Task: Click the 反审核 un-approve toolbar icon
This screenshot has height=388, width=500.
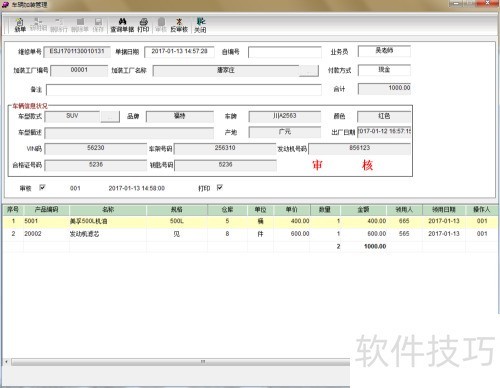Action: click(x=179, y=25)
